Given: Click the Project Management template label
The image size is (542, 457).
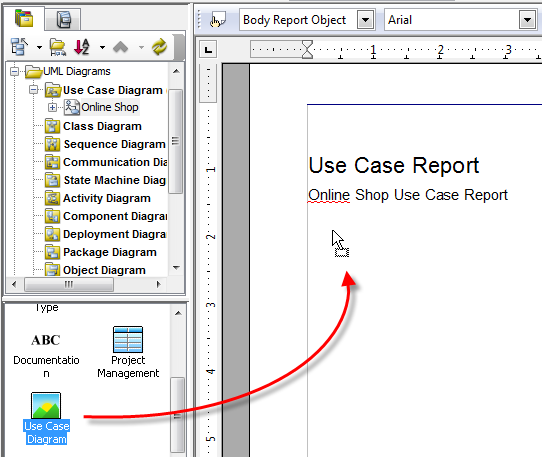Looking at the screenshot, I should [x=128, y=367].
